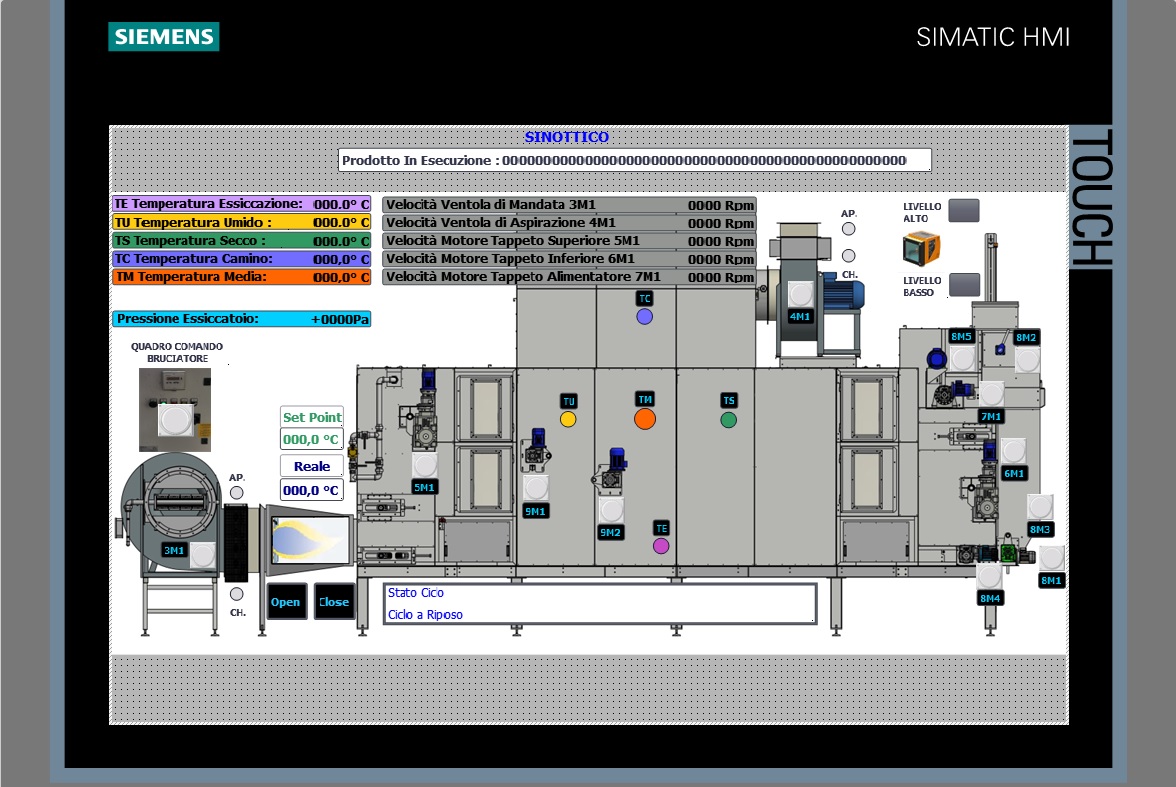The height and width of the screenshot is (787, 1176).
Task: Click the Set Point temperature value field
Action: pyautogui.click(x=311, y=440)
